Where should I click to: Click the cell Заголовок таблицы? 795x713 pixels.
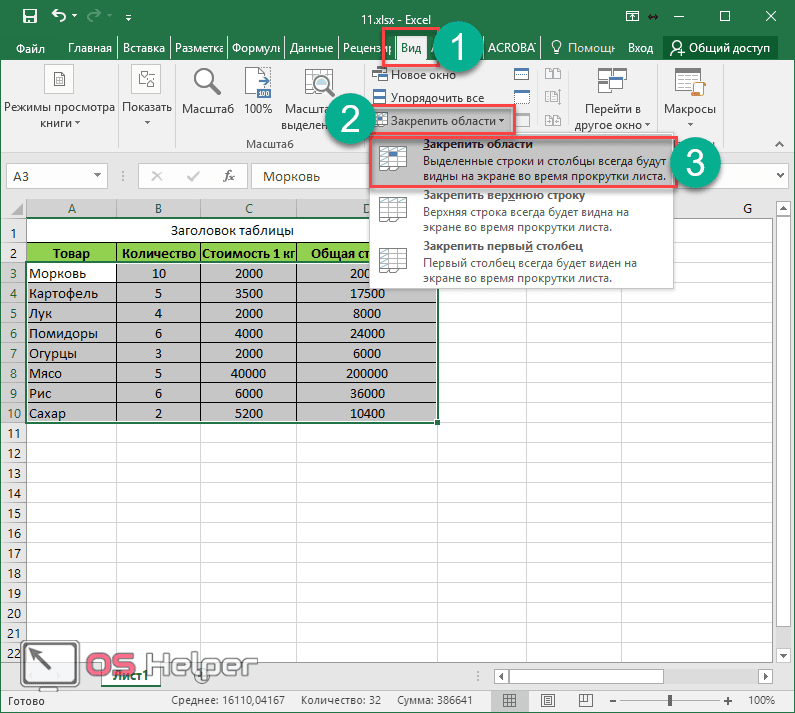pyautogui.click(x=232, y=231)
